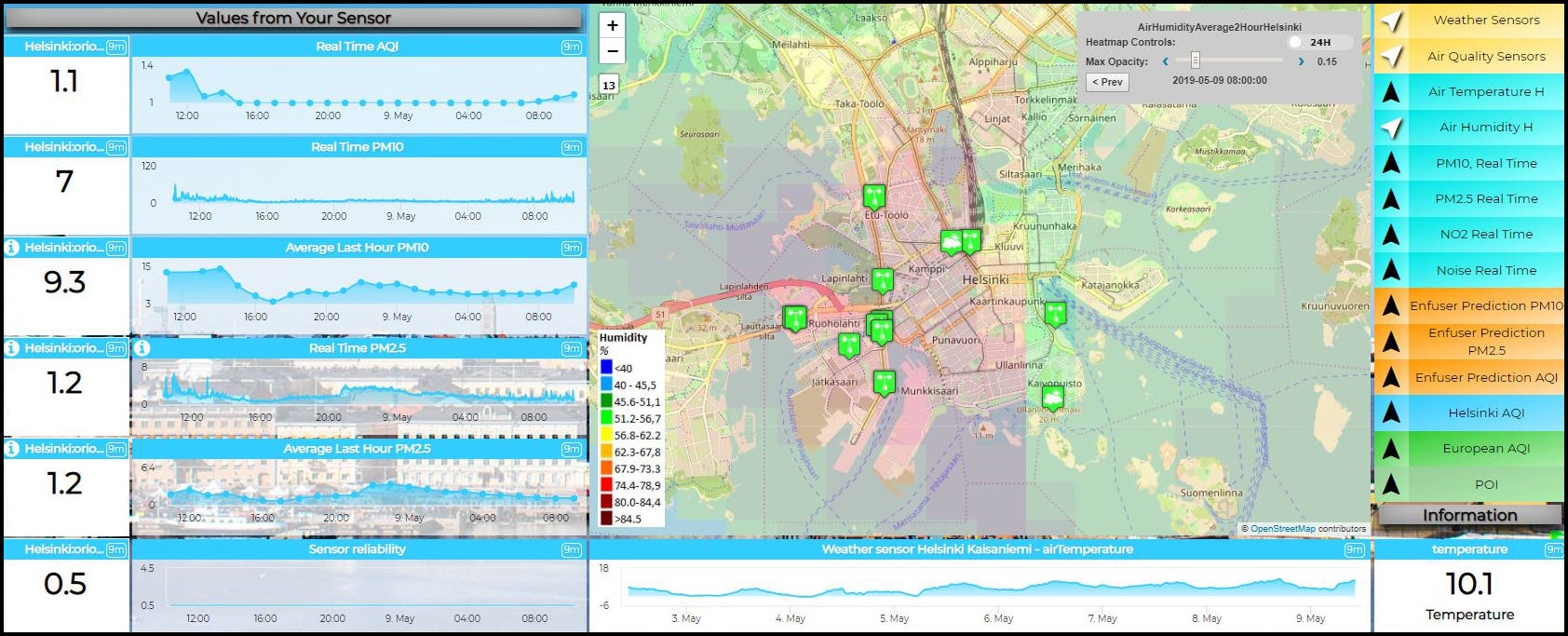Click the black arrow beside Air Temperature H
Image resolution: width=1568 pixels, height=636 pixels.
tap(1391, 91)
